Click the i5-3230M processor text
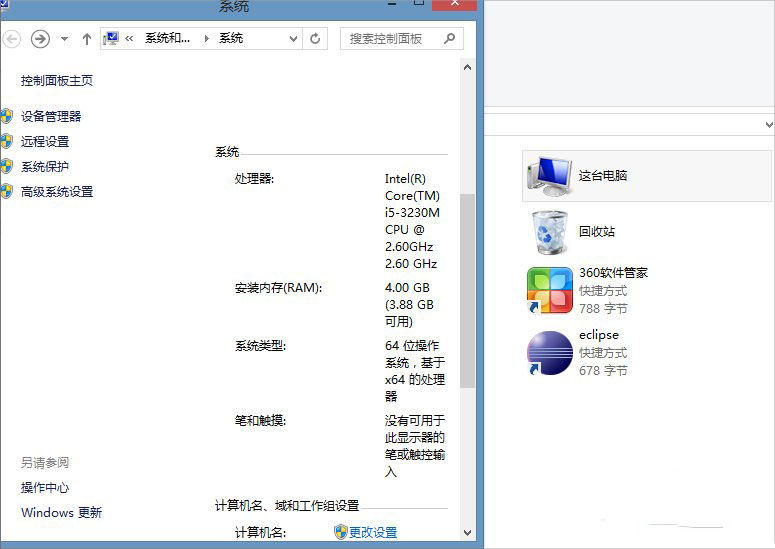 (x=412, y=212)
